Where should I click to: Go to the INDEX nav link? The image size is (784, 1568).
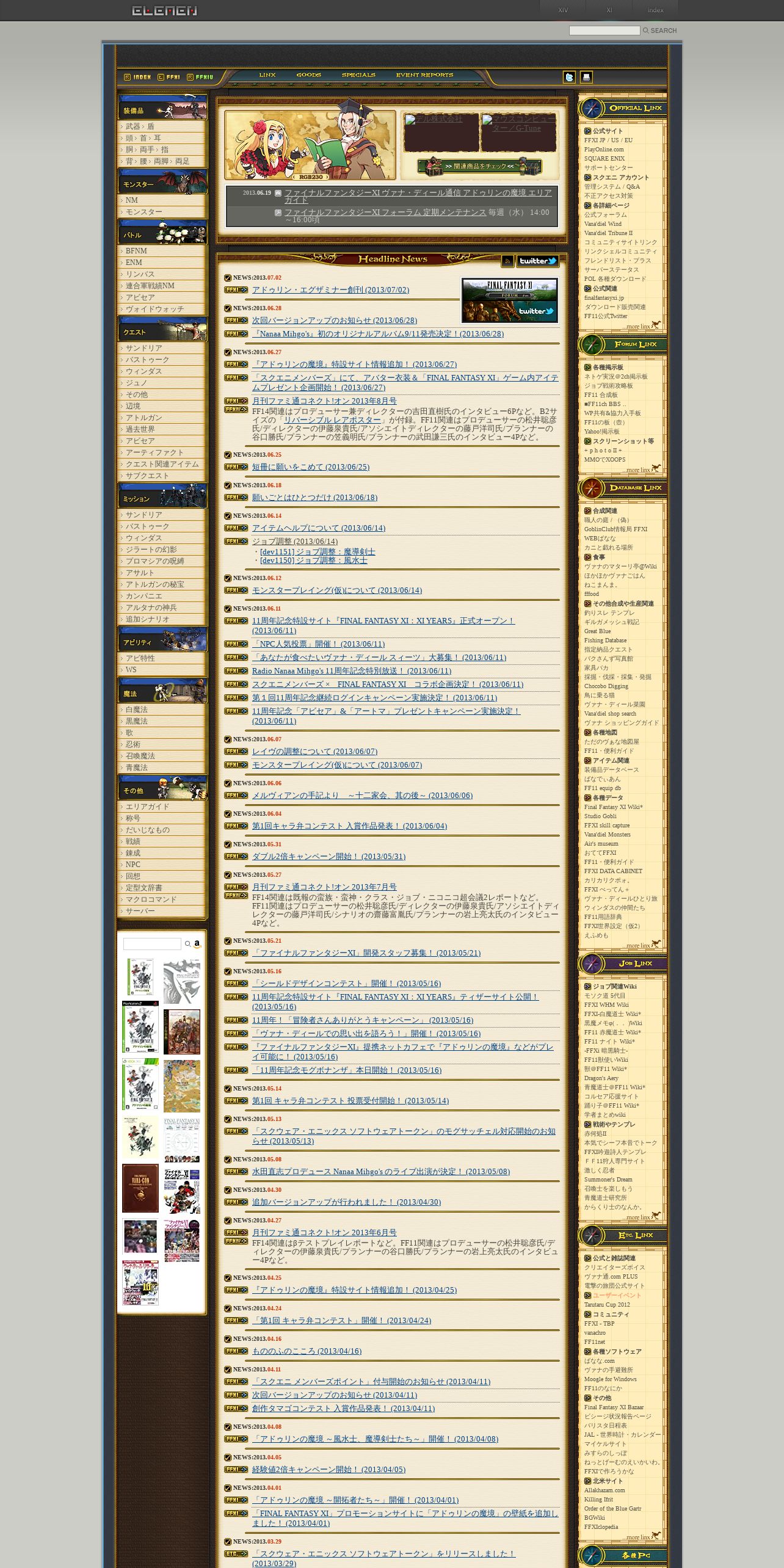(137, 77)
